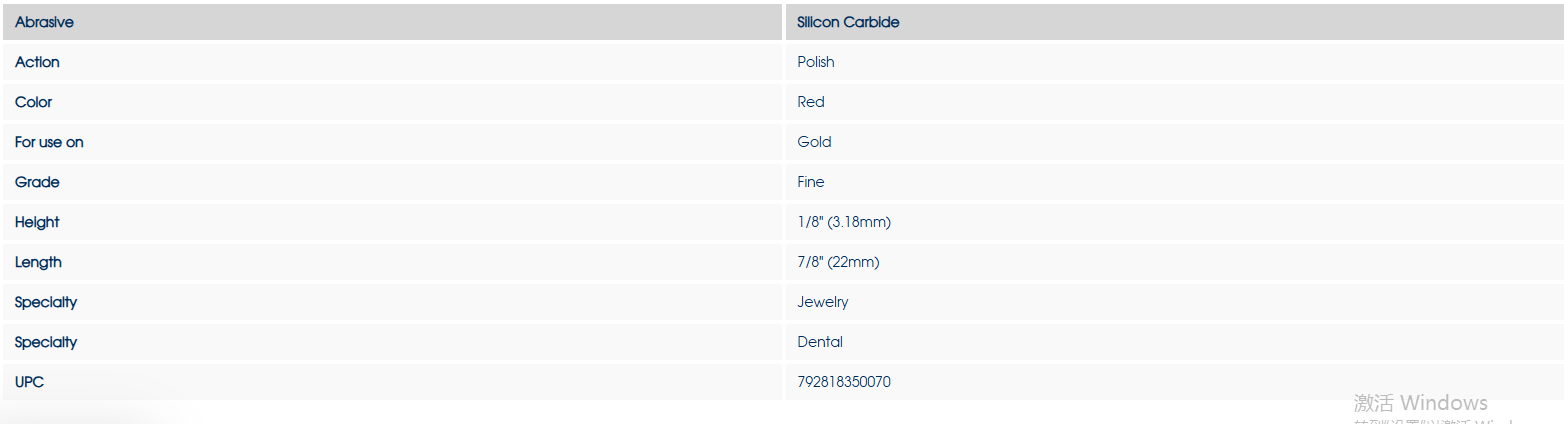
Task: Click the UPC row label
Action: pyautogui.click(x=29, y=382)
